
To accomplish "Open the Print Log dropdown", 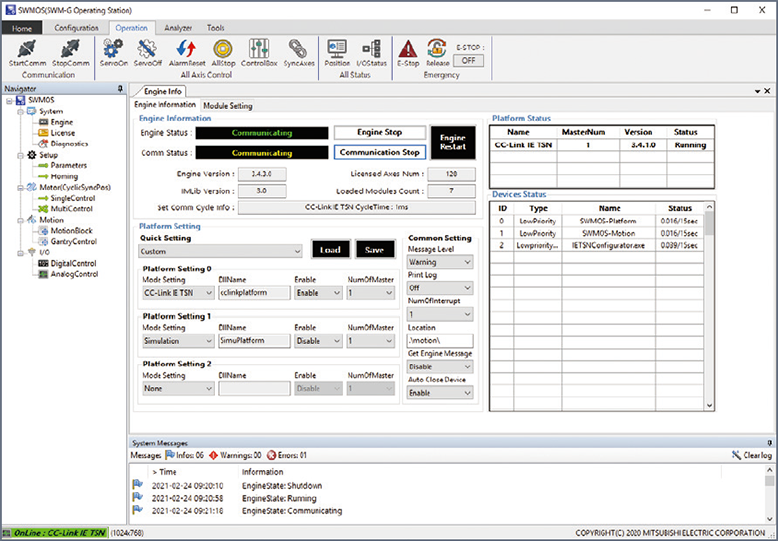I will coord(440,288).
